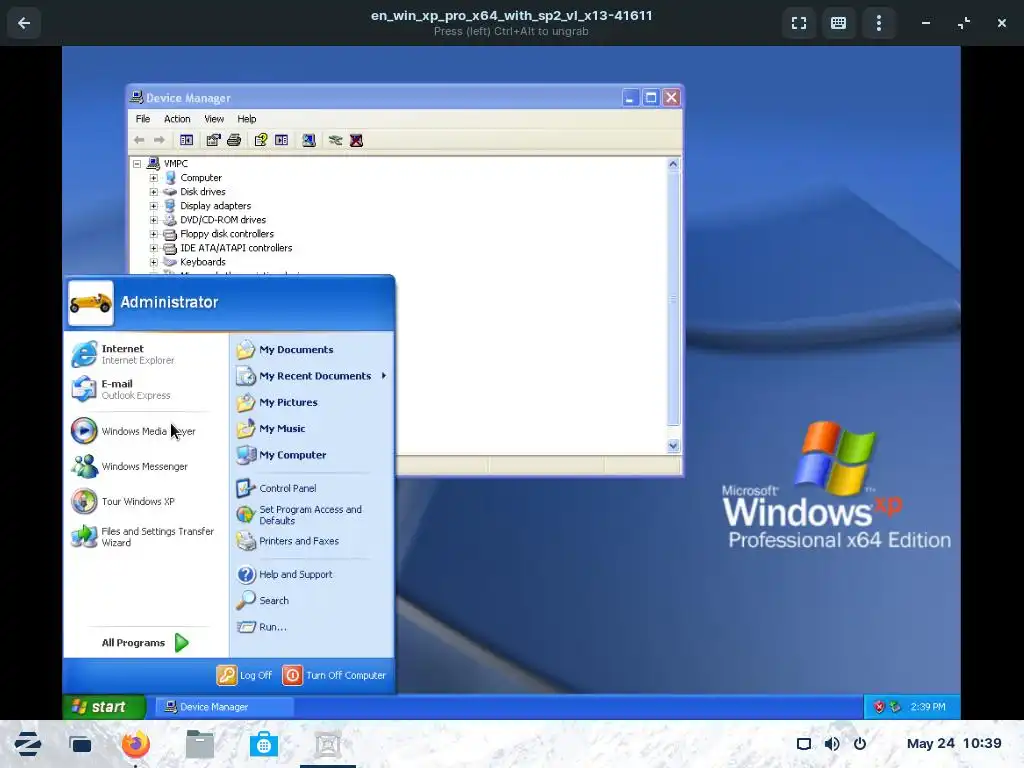Open My Documents folder
Image resolution: width=1024 pixels, height=768 pixels.
click(x=311, y=349)
